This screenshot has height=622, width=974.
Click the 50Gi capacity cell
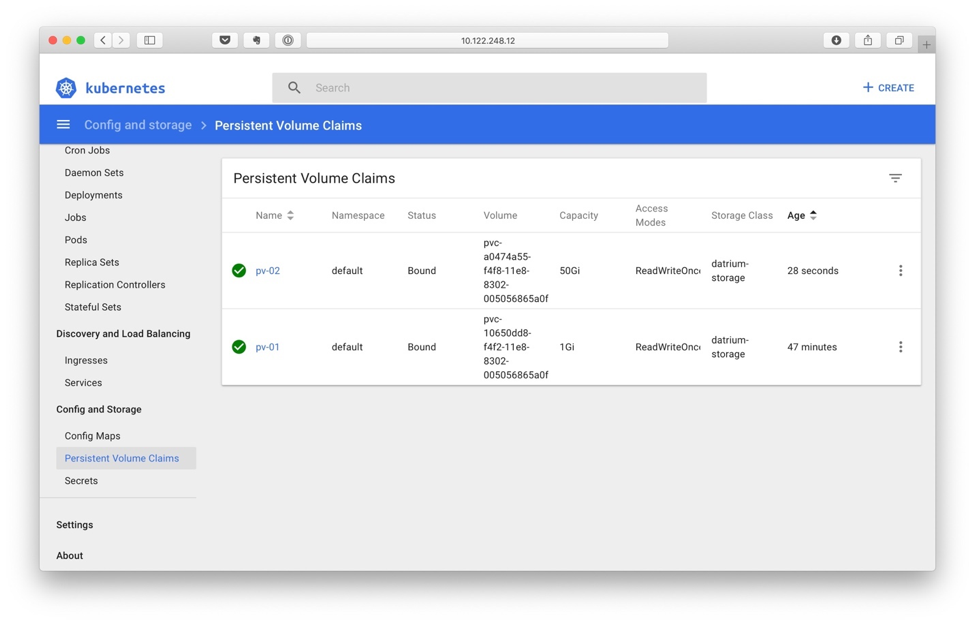[570, 271]
